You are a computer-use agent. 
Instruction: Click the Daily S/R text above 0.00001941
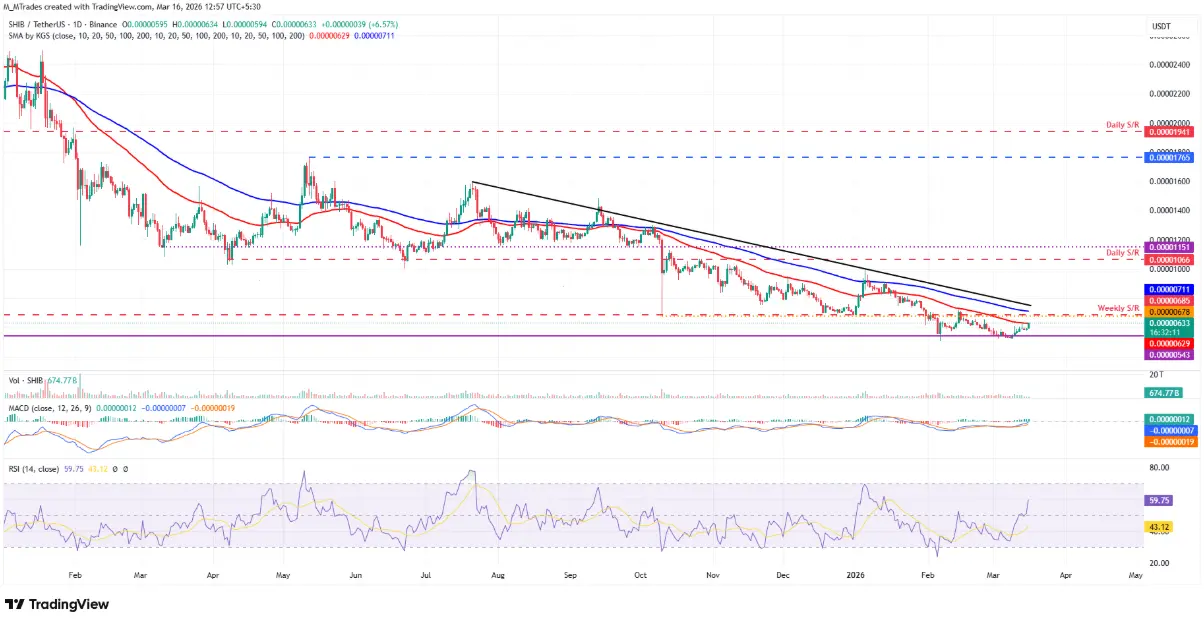pyautogui.click(x=1123, y=125)
